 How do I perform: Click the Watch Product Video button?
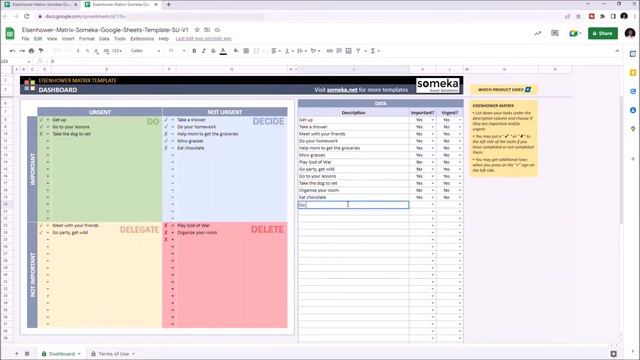(504, 89)
